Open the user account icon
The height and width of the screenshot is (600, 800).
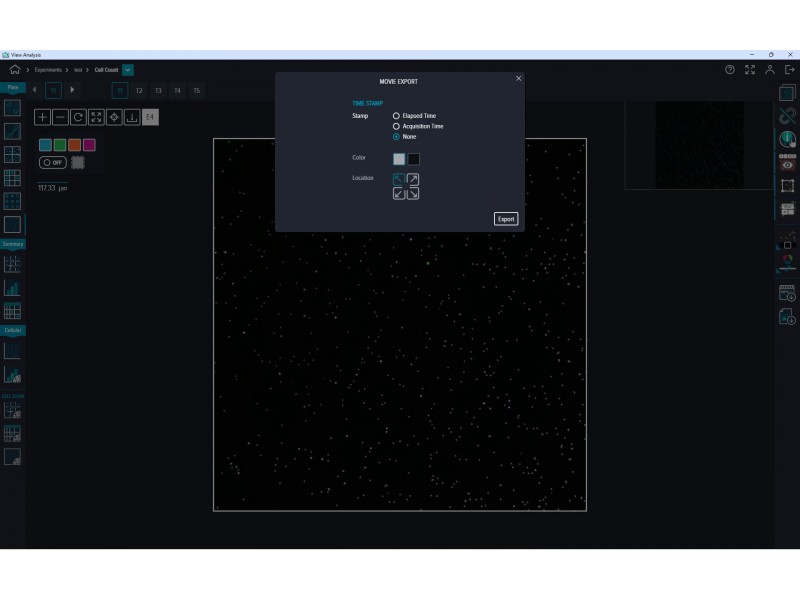click(x=770, y=70)
